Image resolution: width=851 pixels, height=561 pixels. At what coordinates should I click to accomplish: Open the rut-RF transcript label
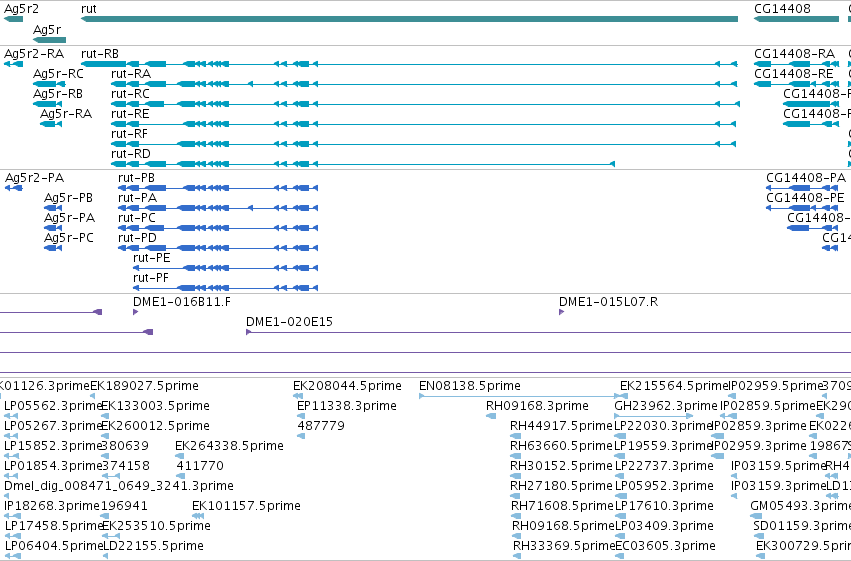pyautogui.click(x=129, y=134)
